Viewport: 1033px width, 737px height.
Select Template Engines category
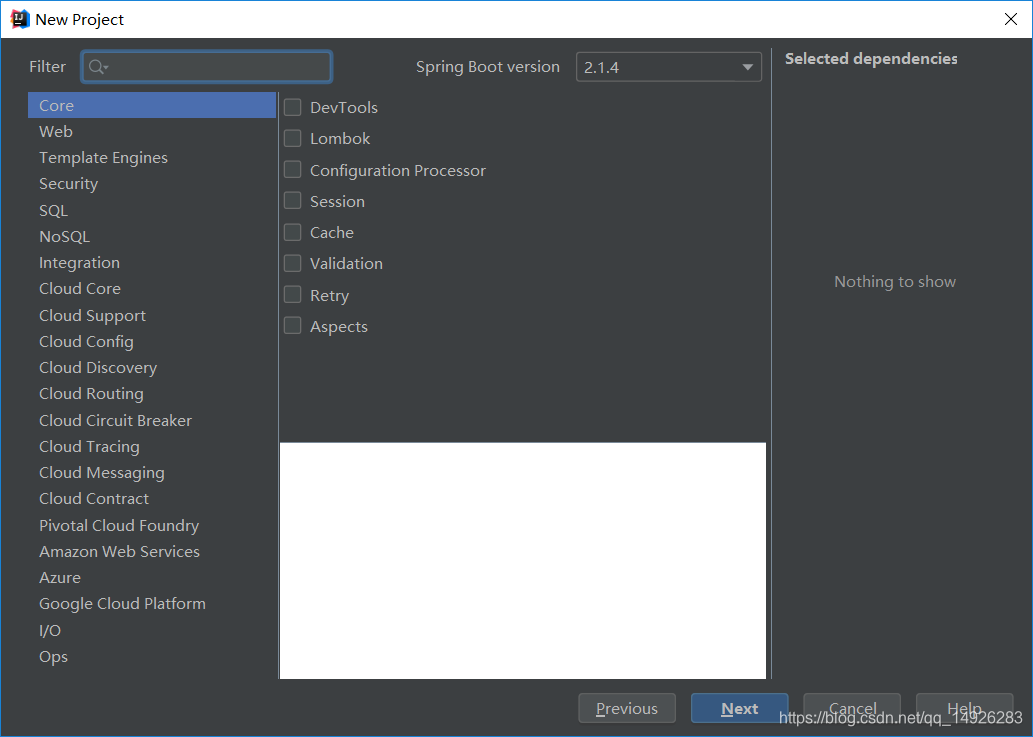152,158
